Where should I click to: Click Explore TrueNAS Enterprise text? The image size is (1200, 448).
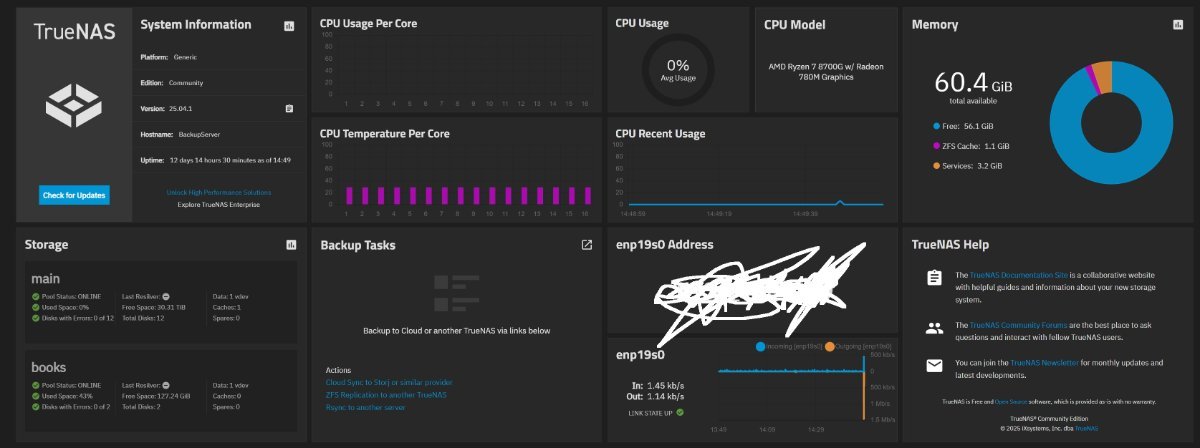point(218,204)
